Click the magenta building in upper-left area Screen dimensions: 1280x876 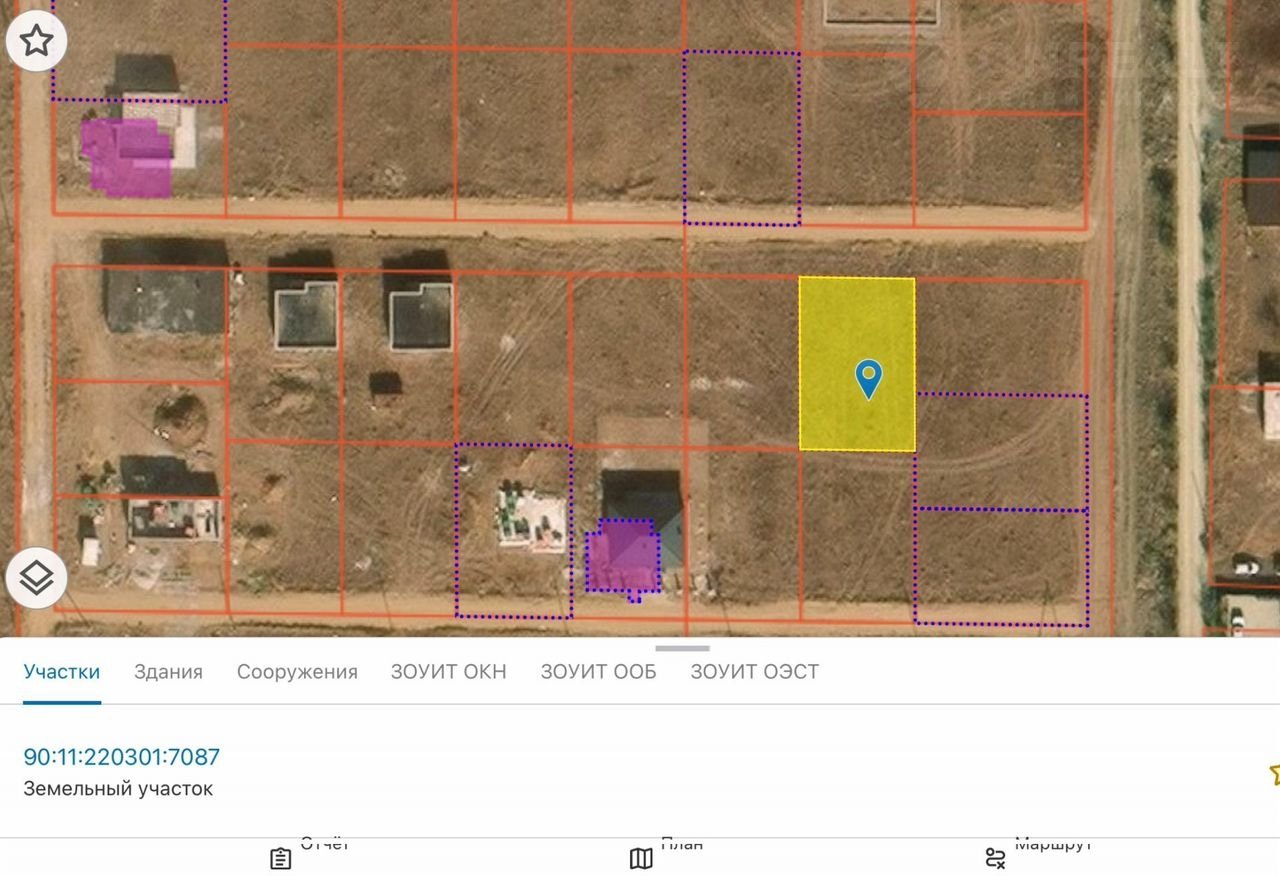coord(128,157)
